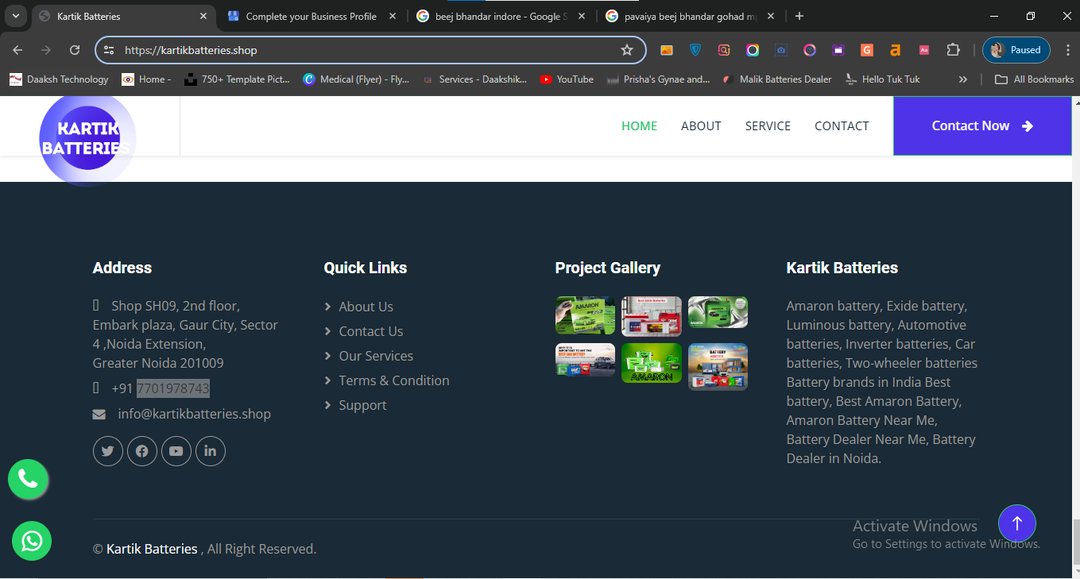The image size is (1080, 579).
Task: Open the Our Services quick link
Action: [375, 356]
